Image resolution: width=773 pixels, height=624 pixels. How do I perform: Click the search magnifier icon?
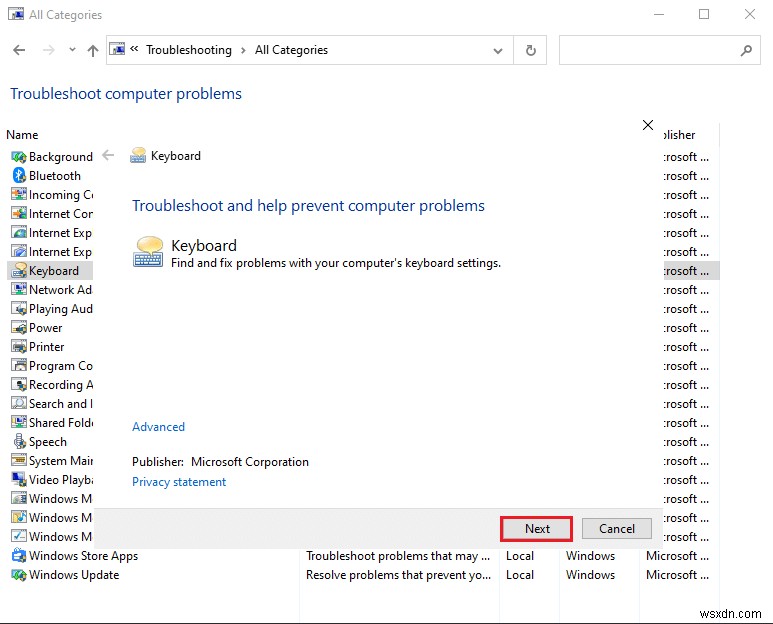point(746,50)
